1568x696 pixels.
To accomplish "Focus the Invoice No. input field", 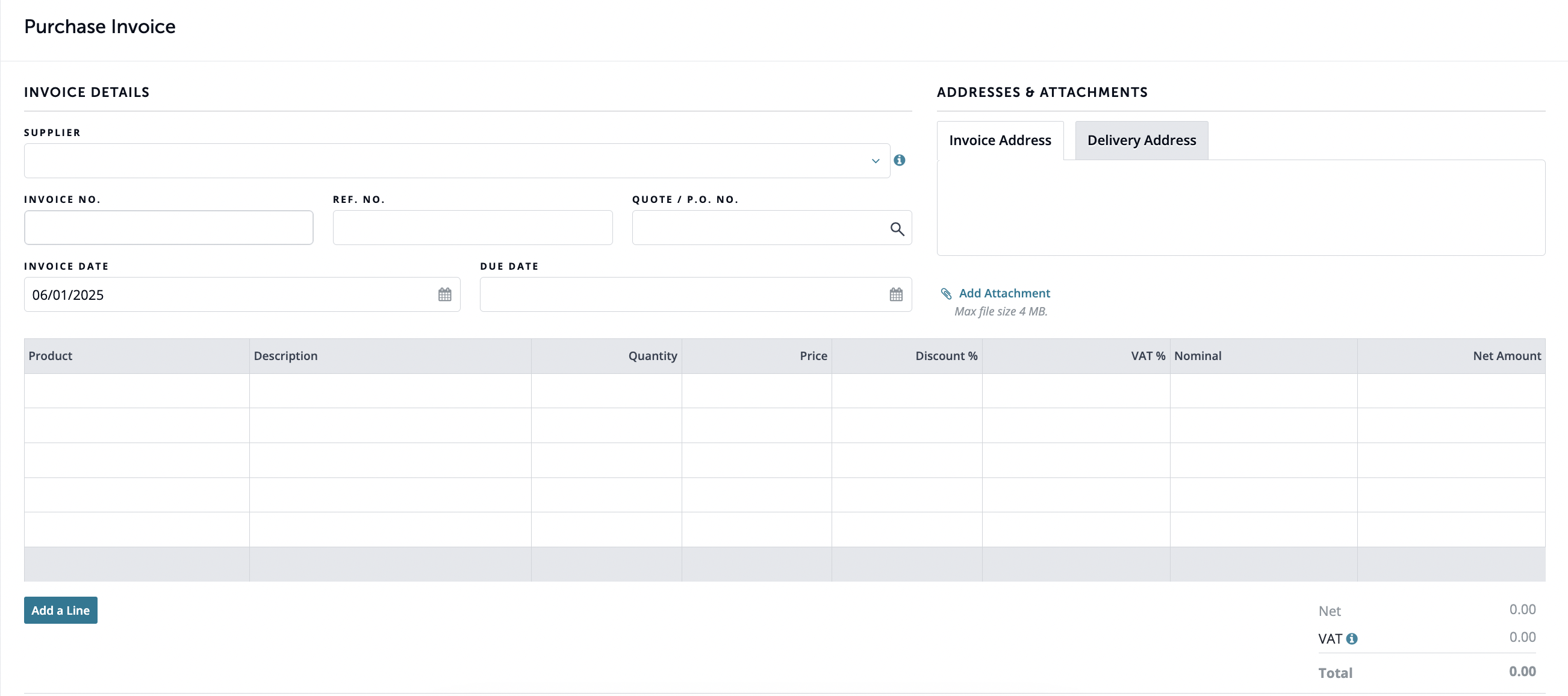I will (x=169, y=228).
